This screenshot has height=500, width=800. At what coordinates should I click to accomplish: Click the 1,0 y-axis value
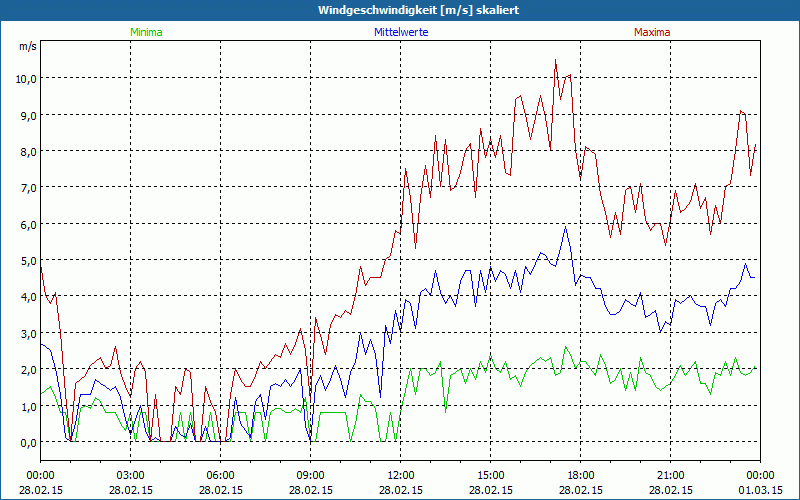tap(28, 406)
